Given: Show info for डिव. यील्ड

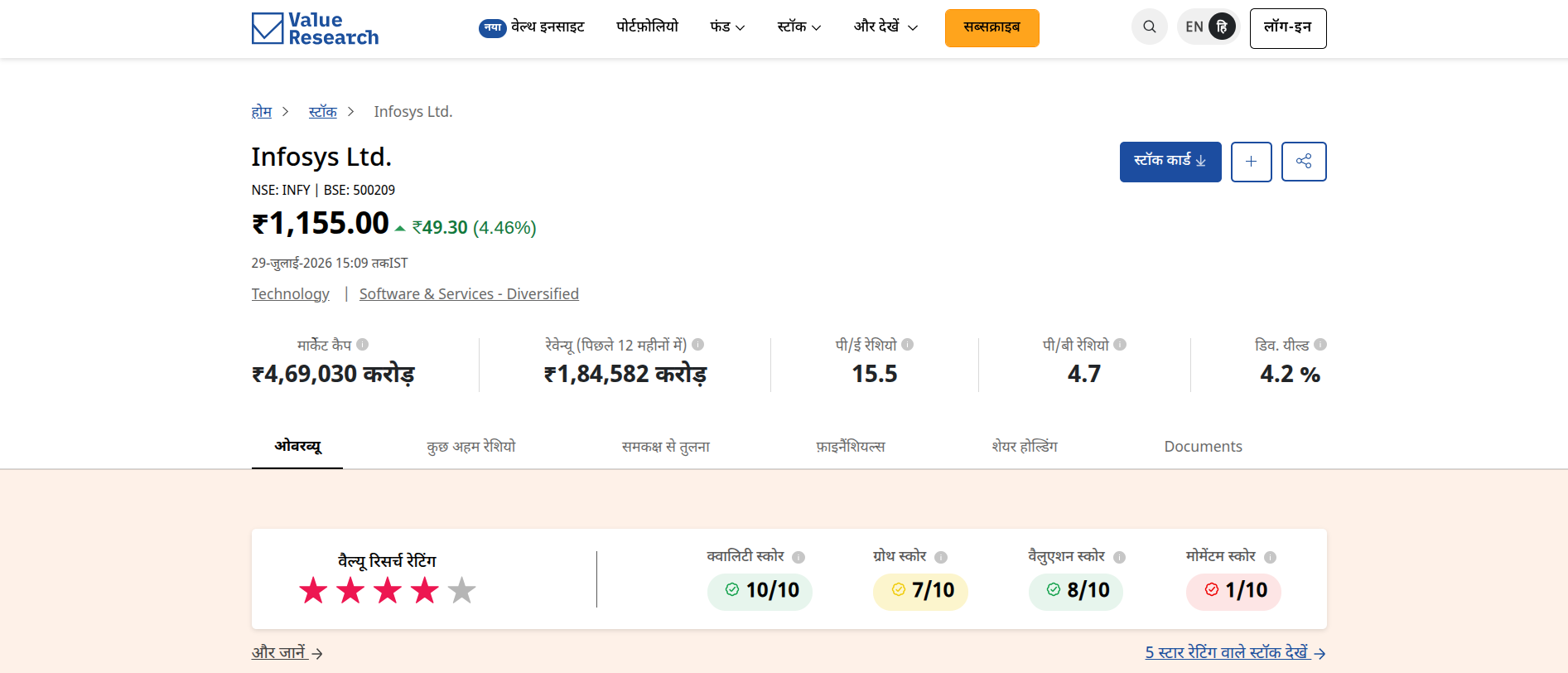Looking at the screenshot, I should point(1320,345).
